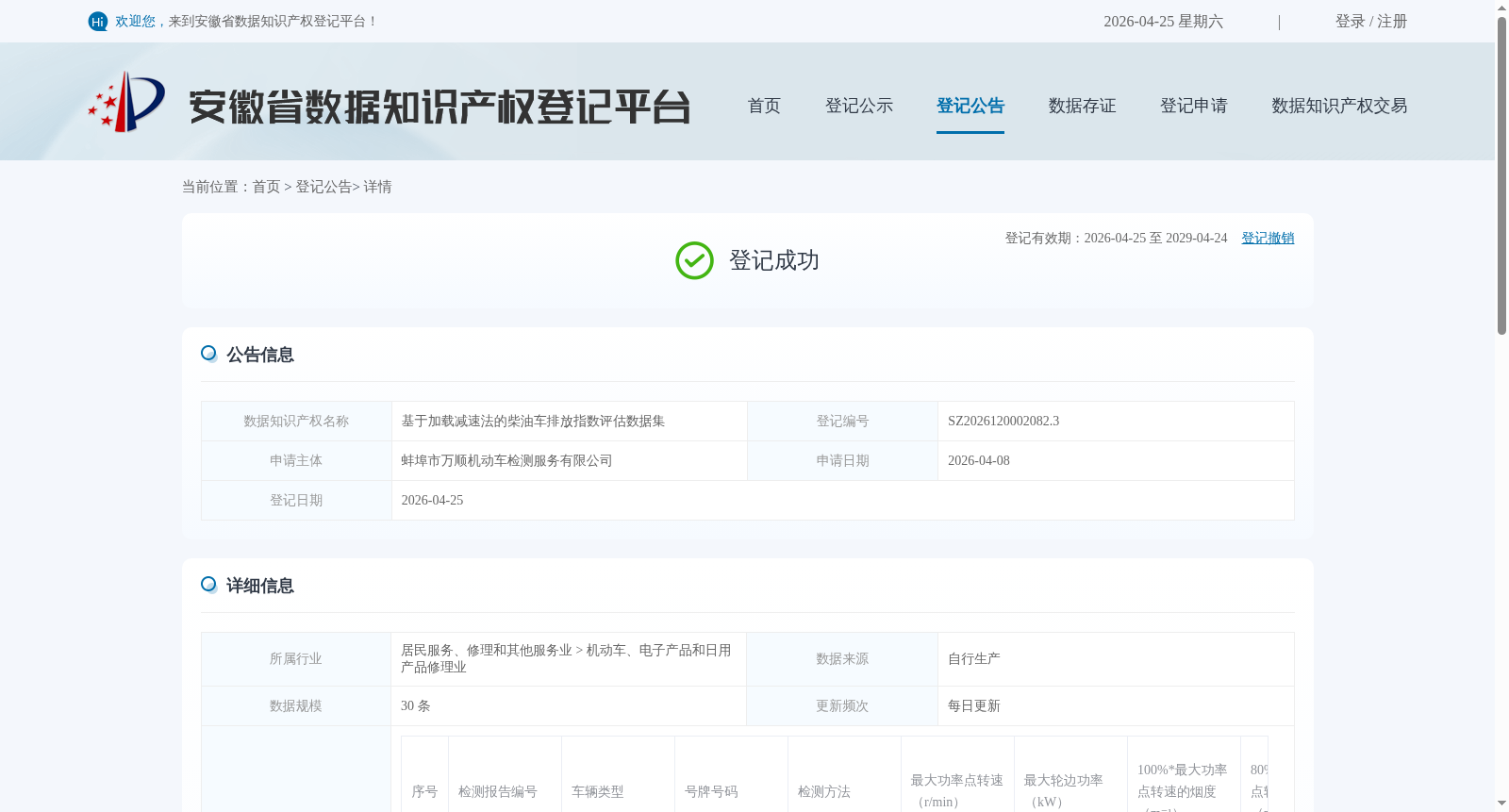Click the 检测报告编号 column header
Viewport: 1509px width, 812px height.
point(498,792)
